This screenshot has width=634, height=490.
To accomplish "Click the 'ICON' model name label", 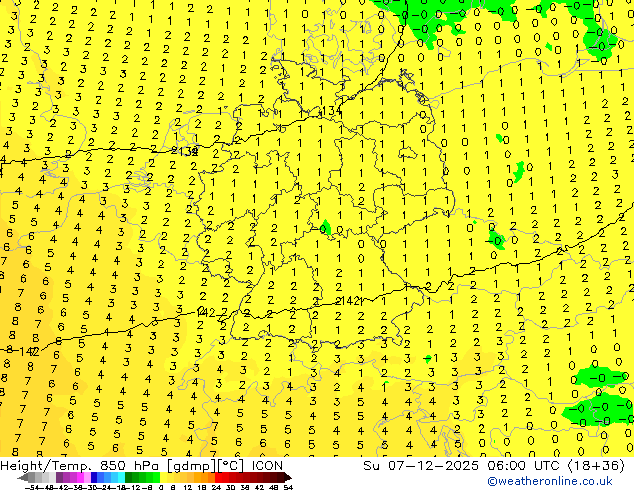I will coord(267,466).
